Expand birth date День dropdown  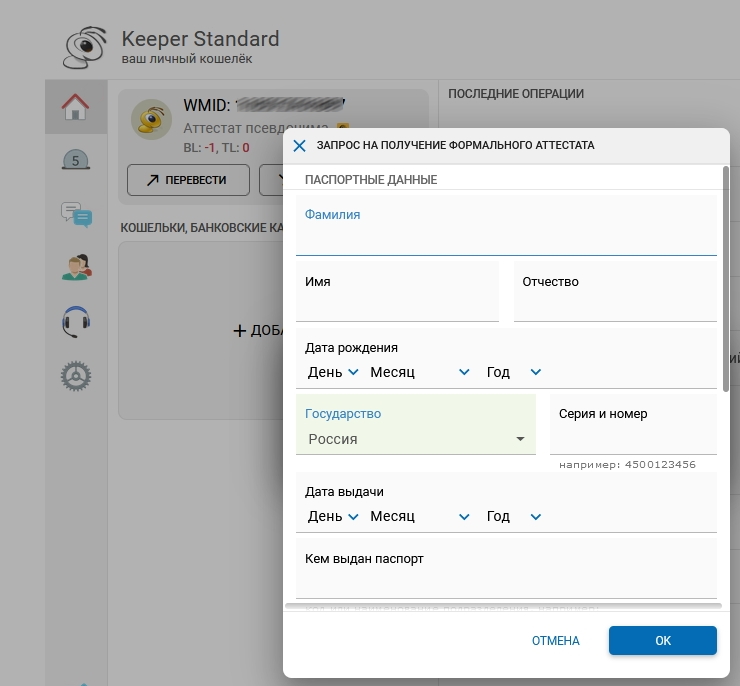pos(332,372)
